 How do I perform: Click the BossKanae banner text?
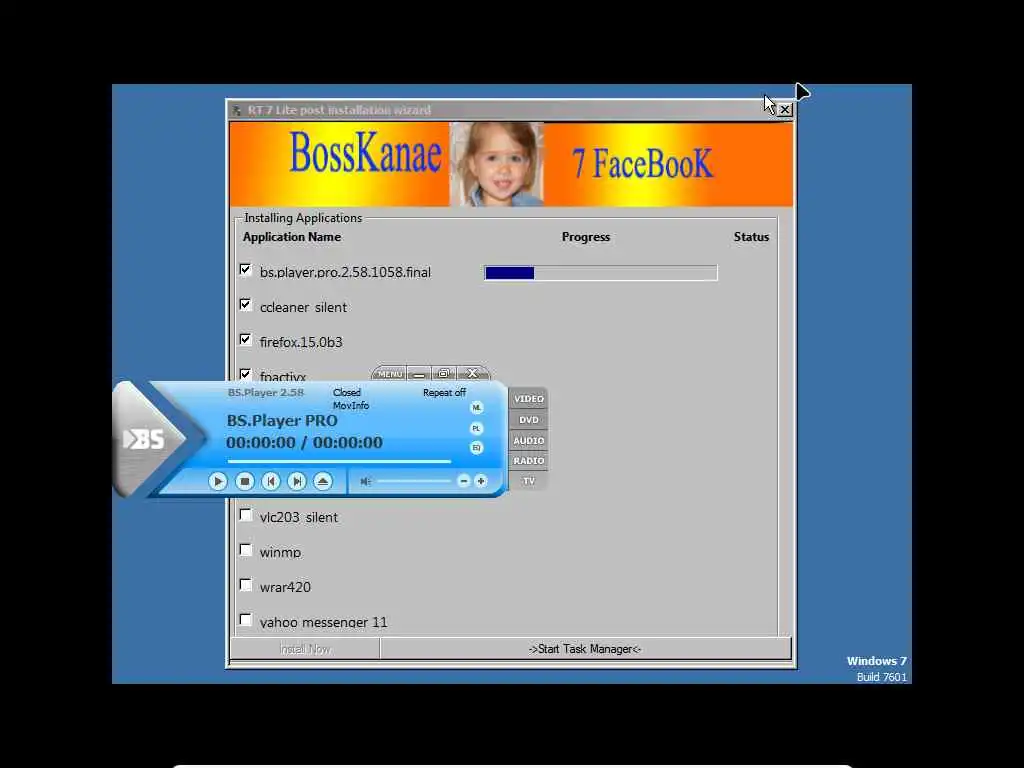click(365, 153)
